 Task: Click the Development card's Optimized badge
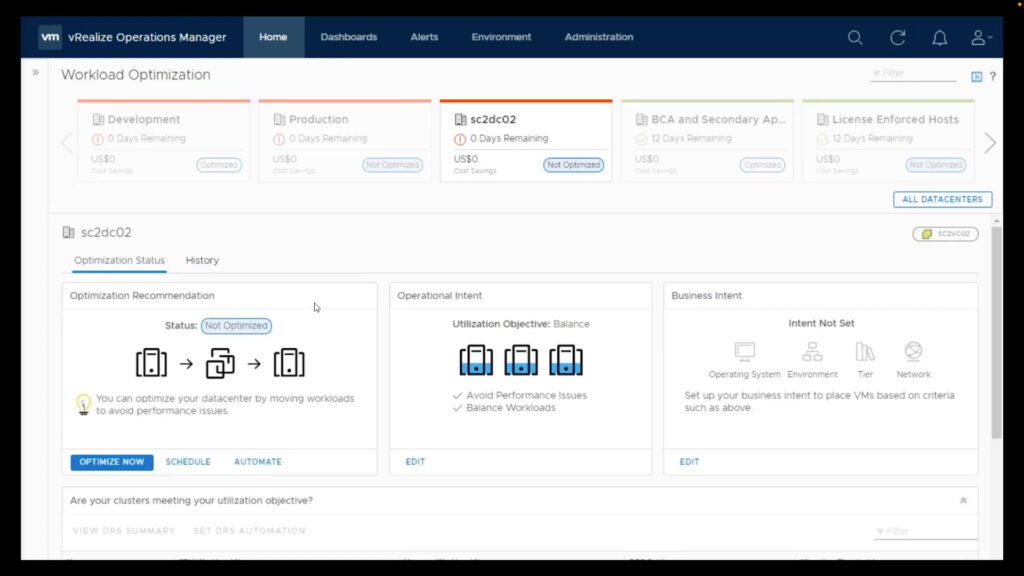219,165
